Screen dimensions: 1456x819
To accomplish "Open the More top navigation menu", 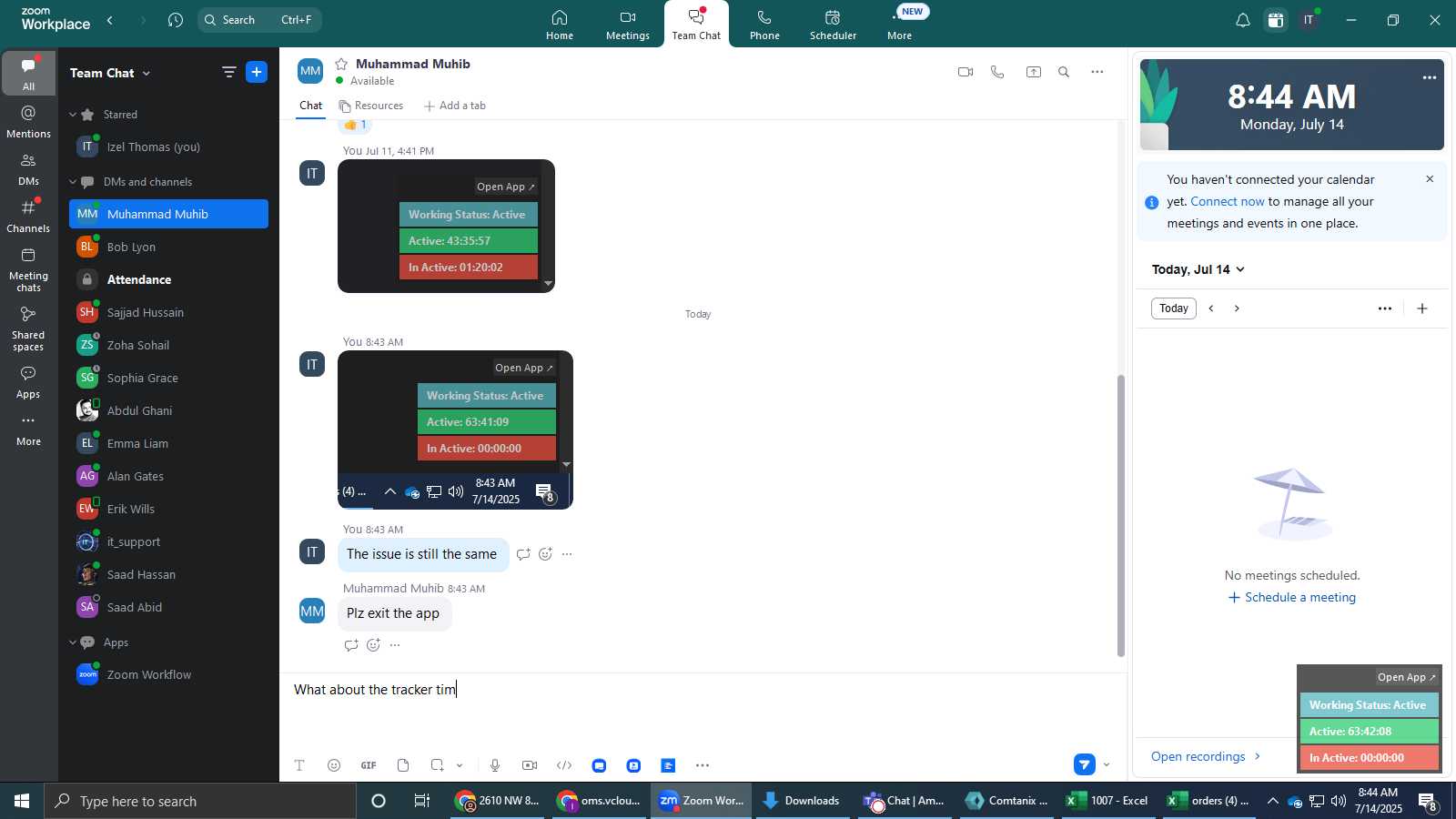I will click(x=900, y=25).
